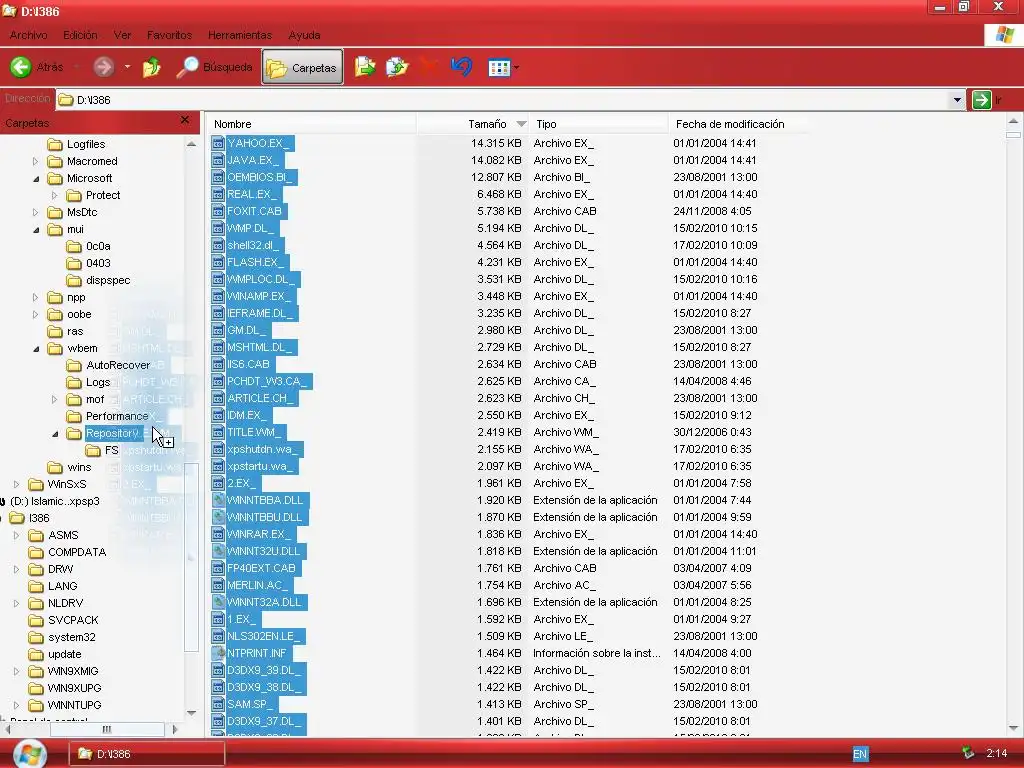1024x768 pixels.
Task: Click folder tree horizontal scroll right arrow
Action: pos(174,729)
